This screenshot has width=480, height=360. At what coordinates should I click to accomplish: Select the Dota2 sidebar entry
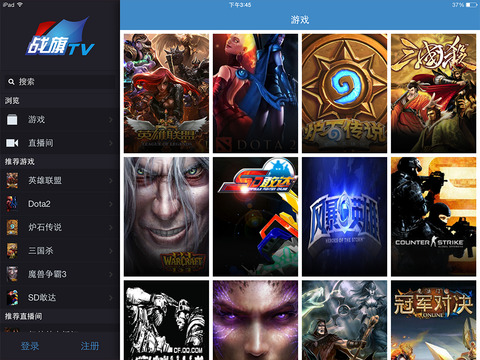(60, 204)
